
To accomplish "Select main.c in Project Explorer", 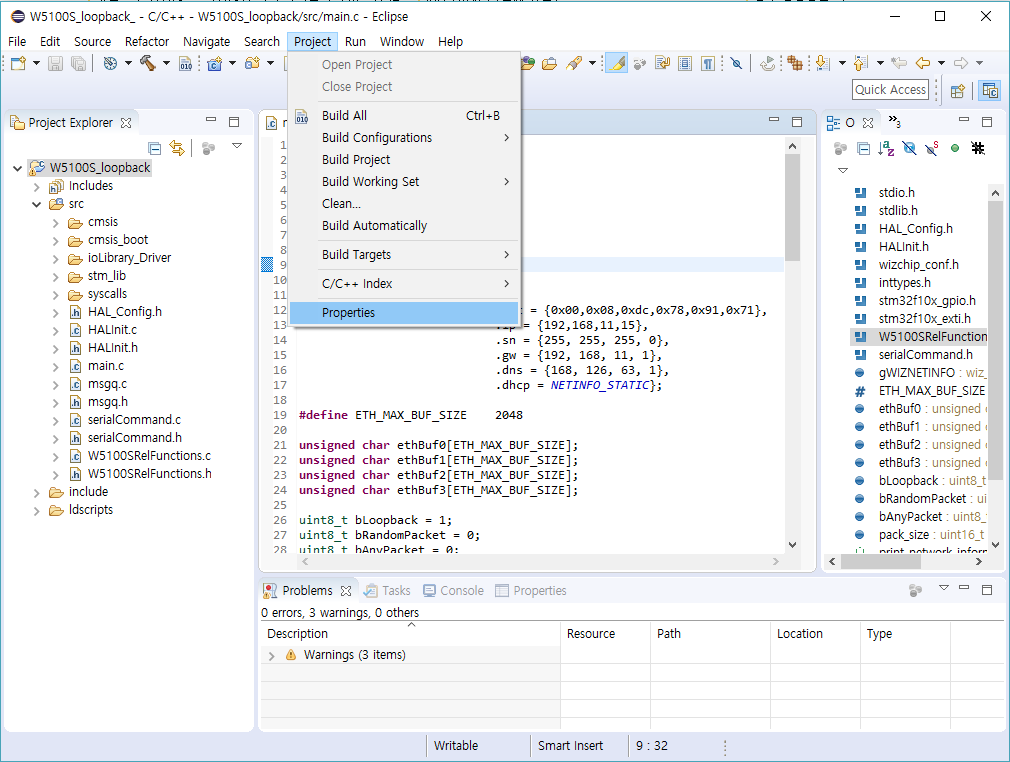I will point(106,366).
